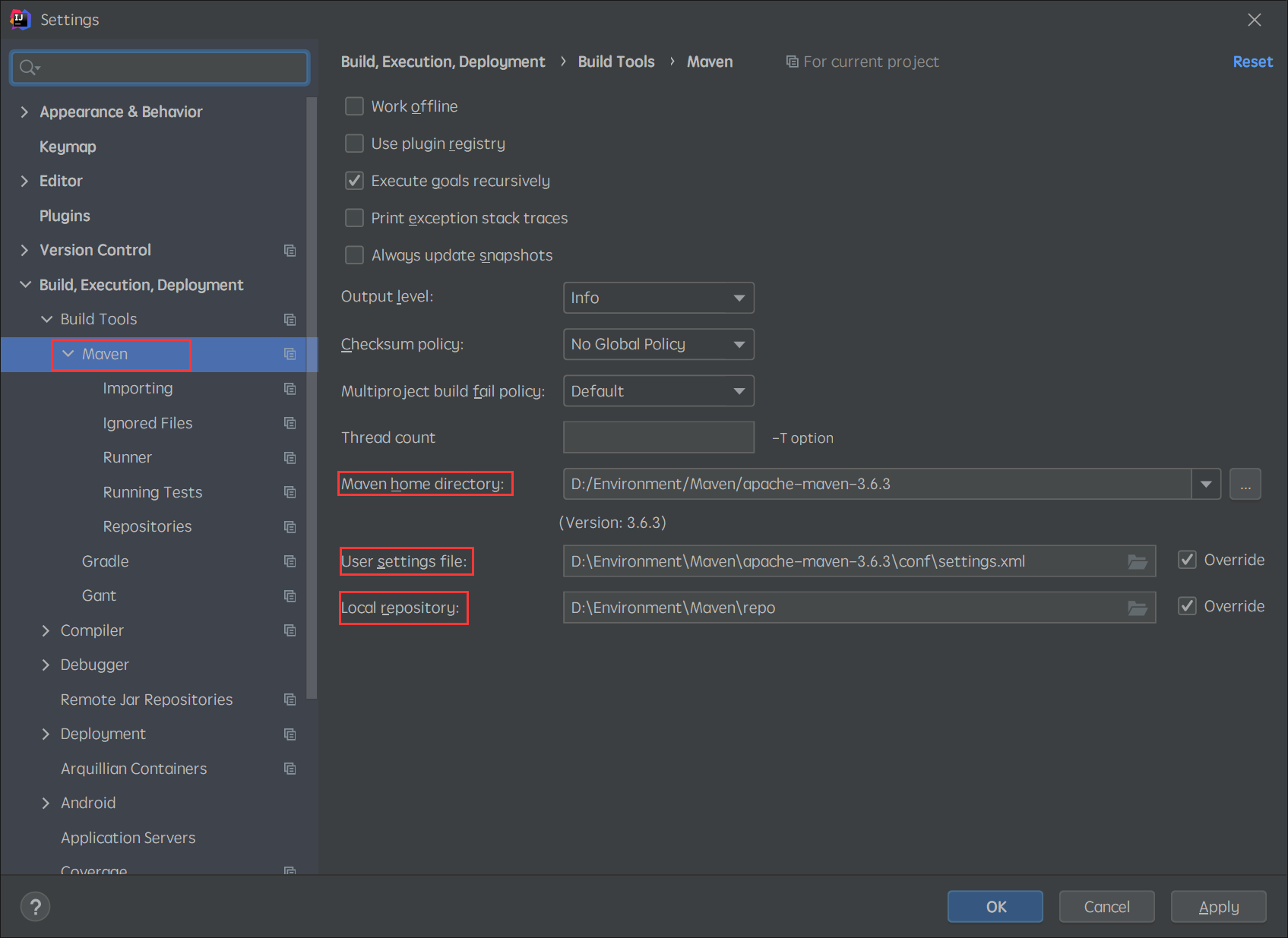This screenshot has height=938, width=1288.
Task: Collapse Build, Execution, Deployment section
Action: pyautogui.click(x=25, y=285)
